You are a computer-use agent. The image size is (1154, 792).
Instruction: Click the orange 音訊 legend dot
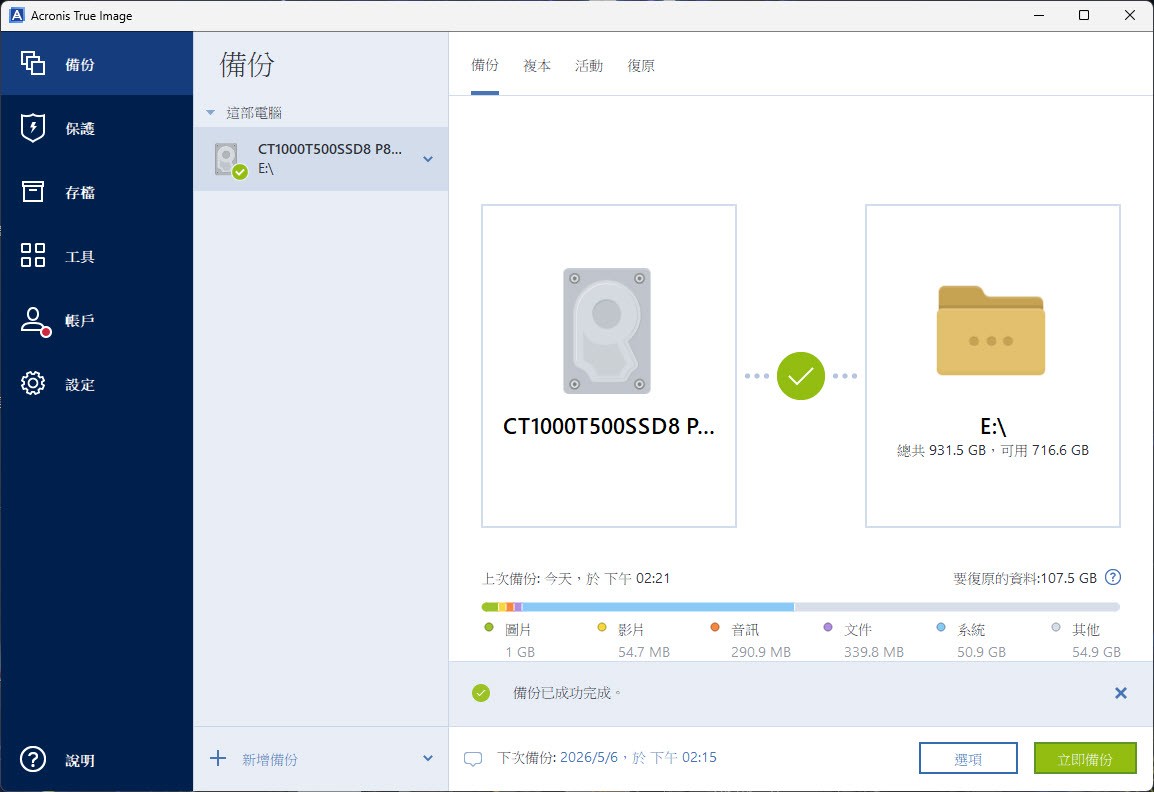click(715, 628)
